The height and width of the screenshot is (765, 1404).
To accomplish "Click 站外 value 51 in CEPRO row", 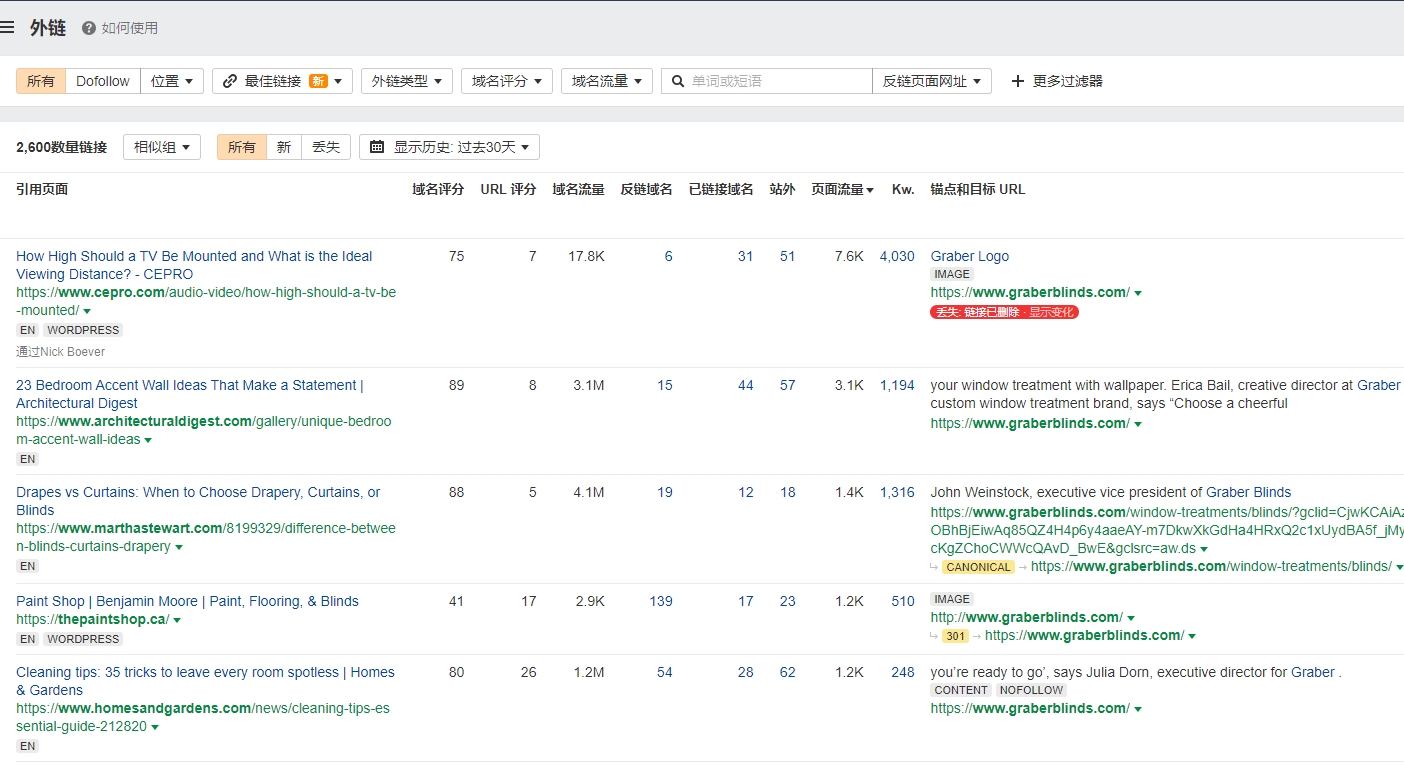I will click(x=788, y=256).
